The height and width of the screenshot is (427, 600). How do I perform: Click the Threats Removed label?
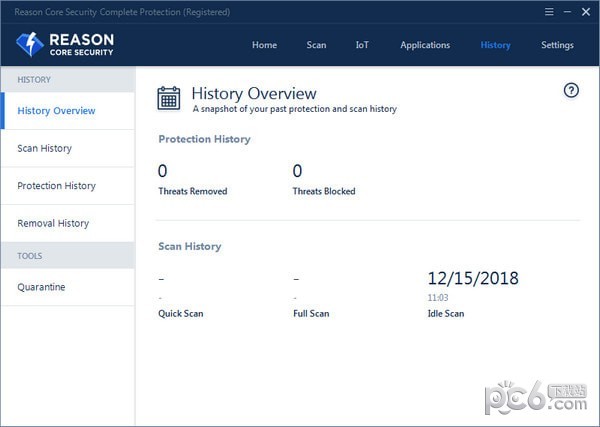[x=193, y=191]
